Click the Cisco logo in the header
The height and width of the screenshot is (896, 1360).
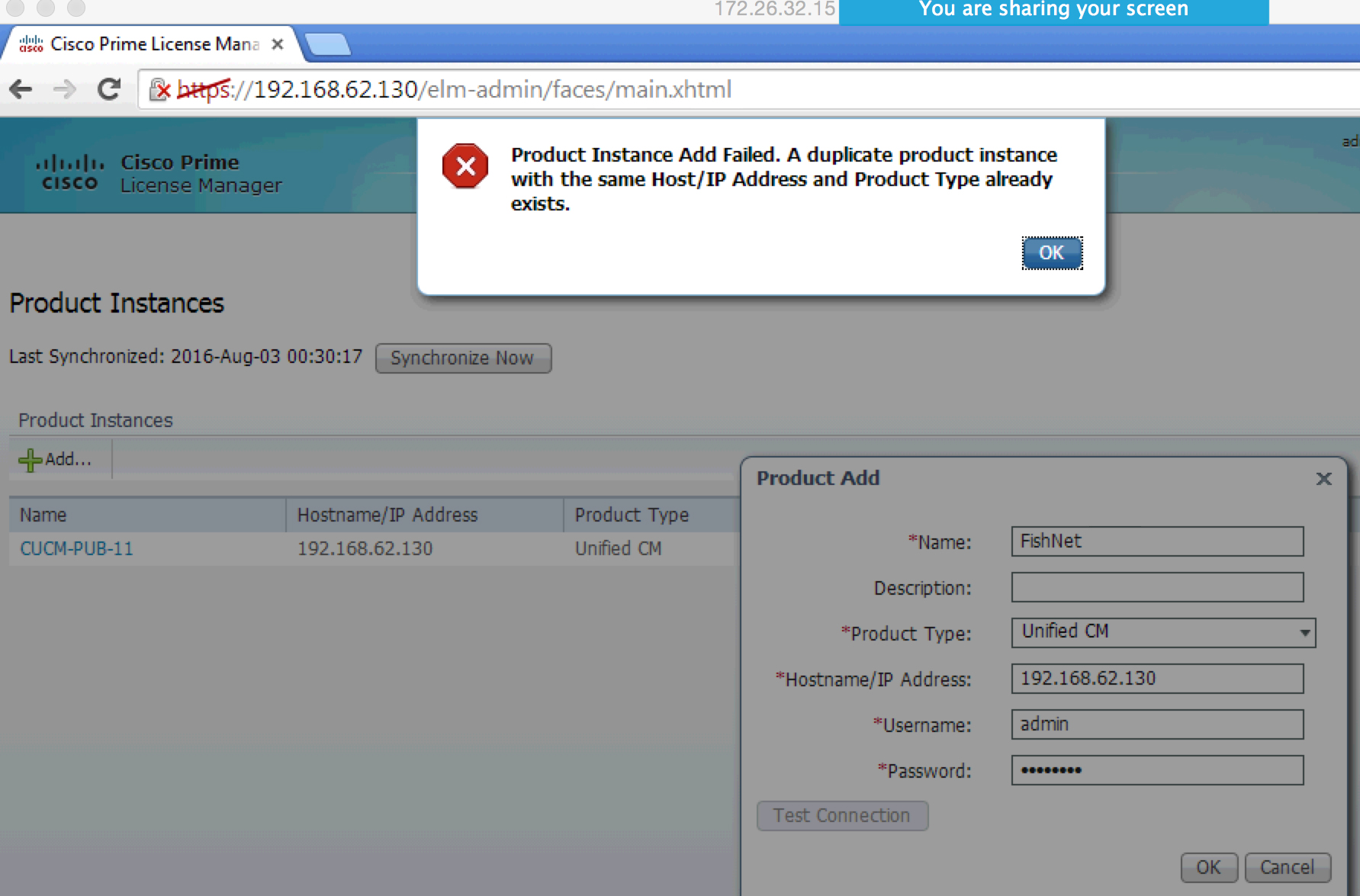pos(69,173)
